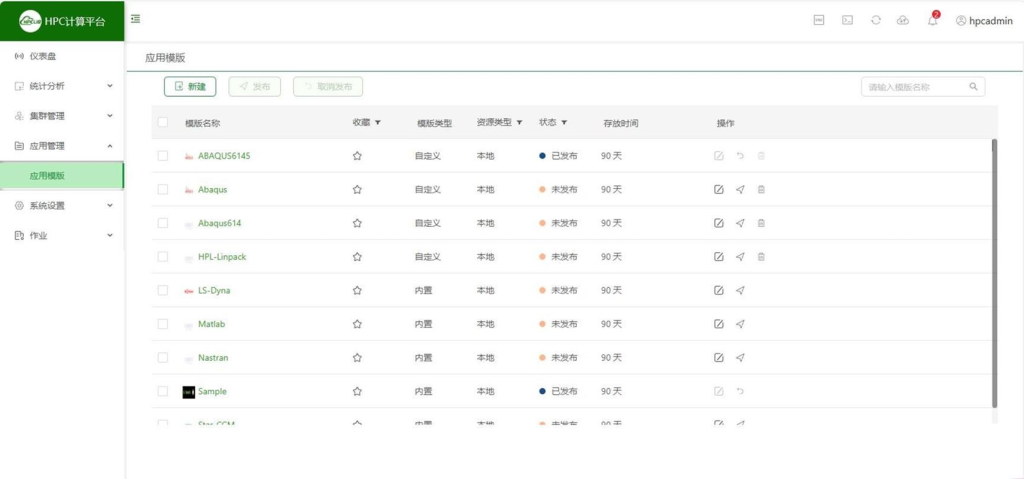Publish the Matlab template
Image resolution: width=1024 pixels, height=479 pixels.
pos(740,324)
